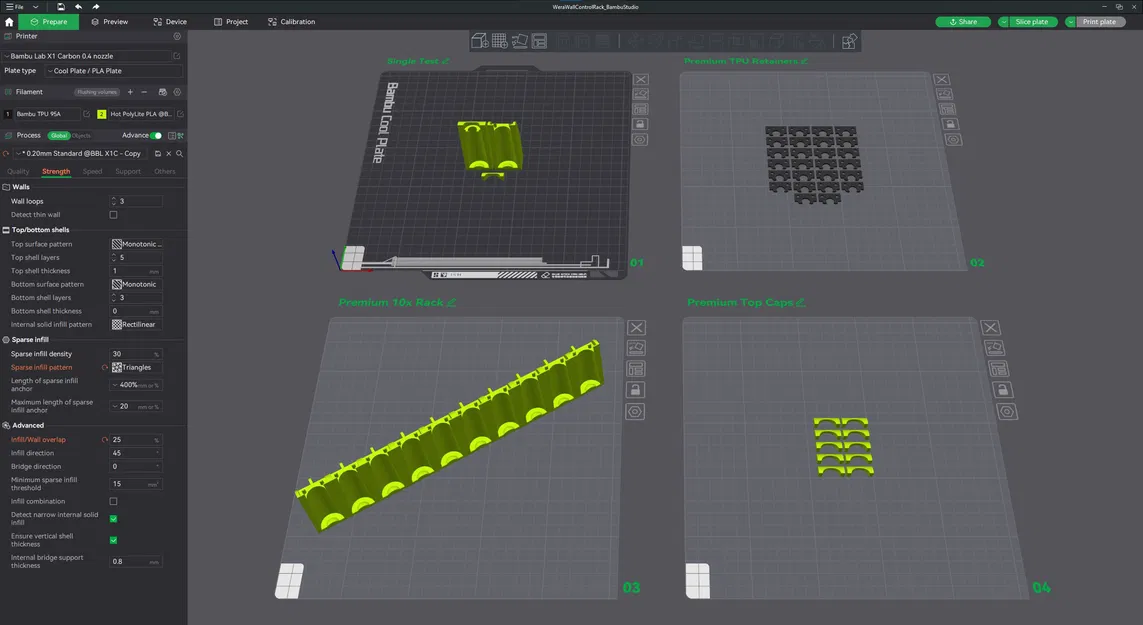Image resolution: width=1143 pixels, height=625 pixels.
Task: Expand the Bambu Lab X1 Carbon printer dropdown
Action: point(86,56)
